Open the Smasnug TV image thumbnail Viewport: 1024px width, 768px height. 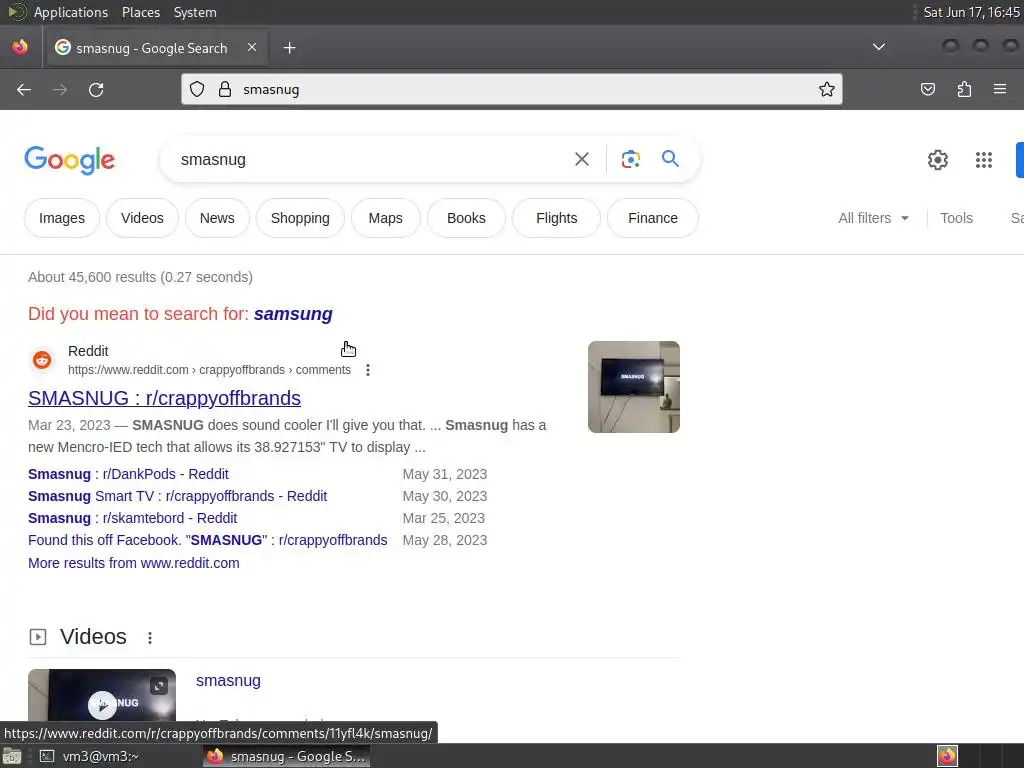coord(633,387)
